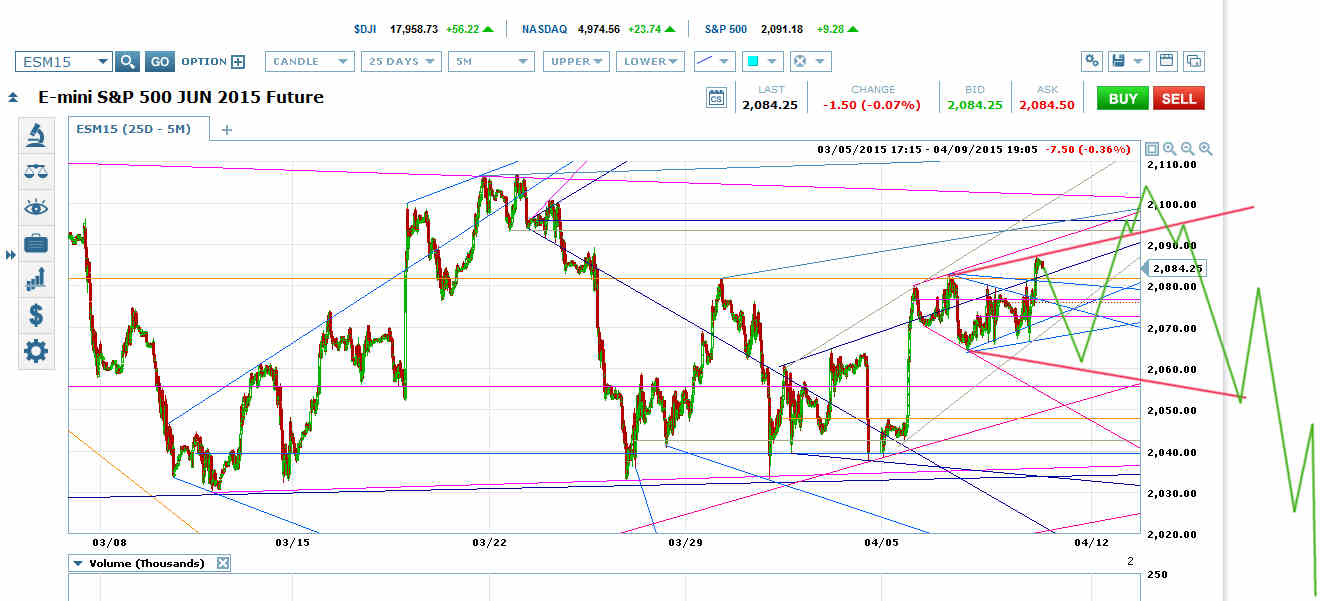Open the calendar icon near LAST price
The width and height of the screenshot is (1320, 601).
(716, 97)
